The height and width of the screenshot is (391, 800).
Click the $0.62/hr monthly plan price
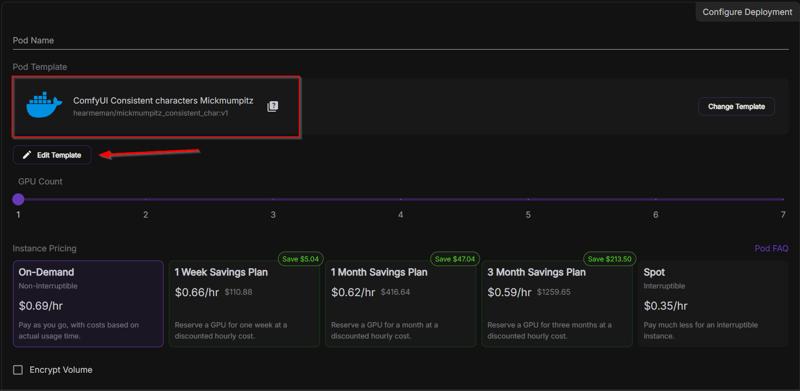click(353, 292)
